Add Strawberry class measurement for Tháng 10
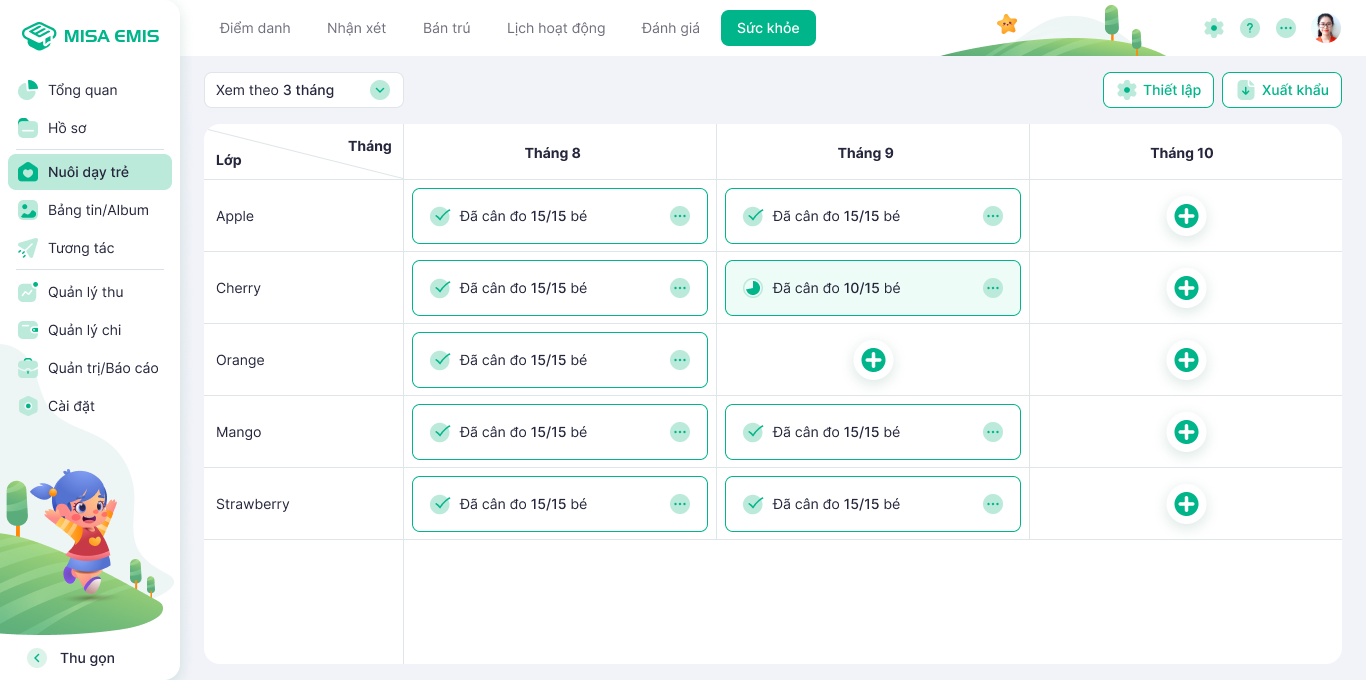Viewport: 1366px width, 680px height. (1186, 504)
